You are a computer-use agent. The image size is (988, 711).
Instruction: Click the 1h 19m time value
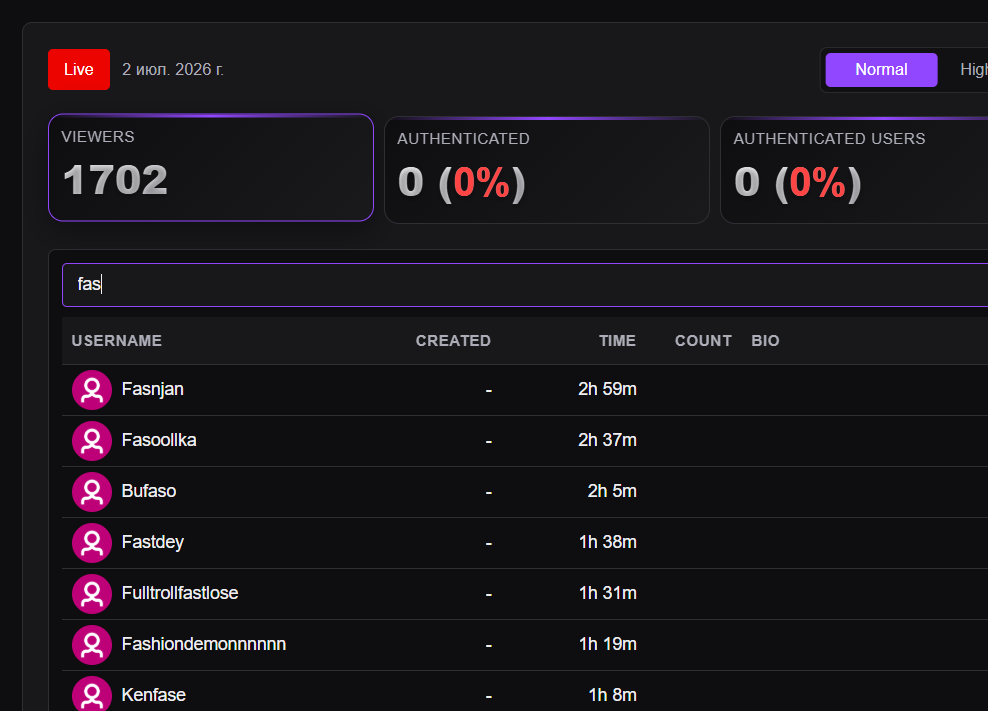[607, 644]
